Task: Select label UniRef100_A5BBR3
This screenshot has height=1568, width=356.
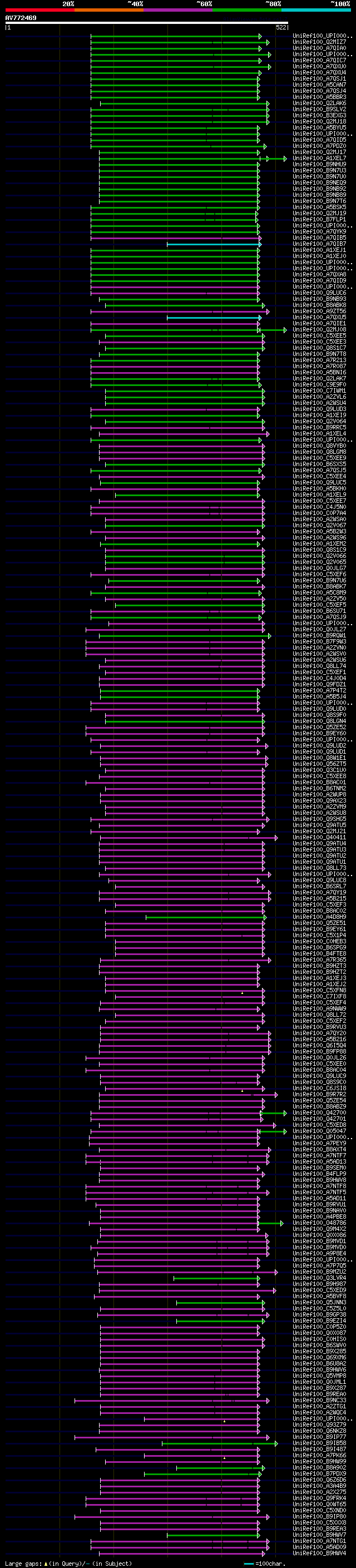Action: click(319, 97)
